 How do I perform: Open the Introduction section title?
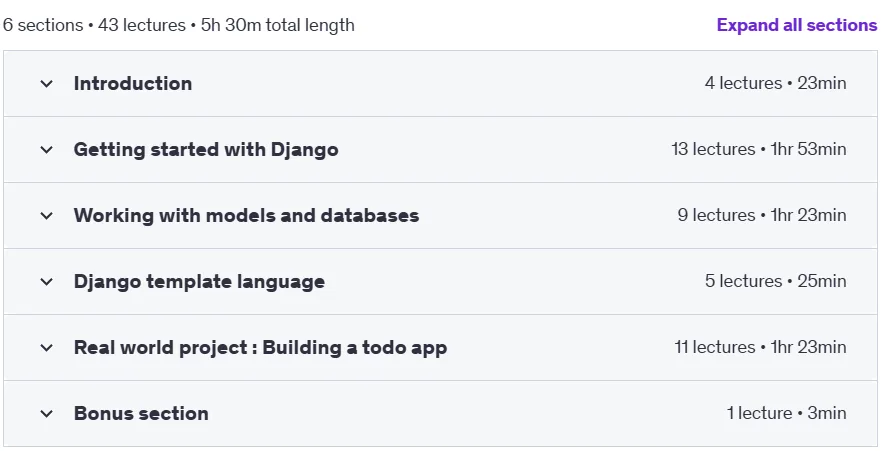click(x=133, y=84)
